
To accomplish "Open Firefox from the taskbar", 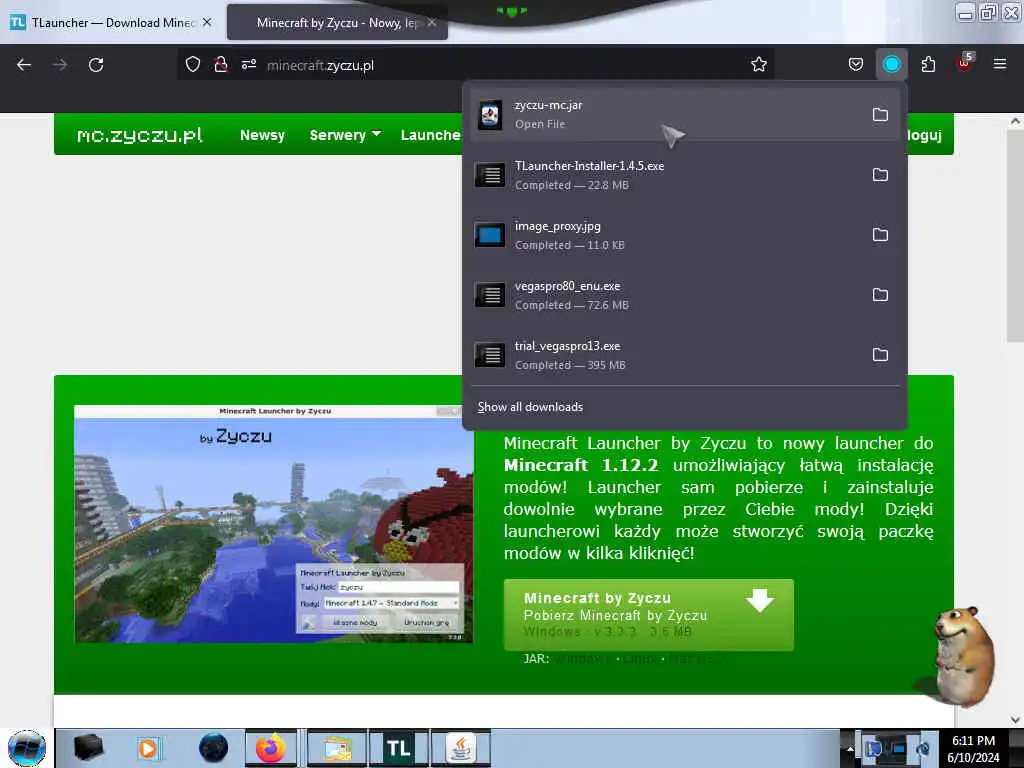I will pos(270,748).
